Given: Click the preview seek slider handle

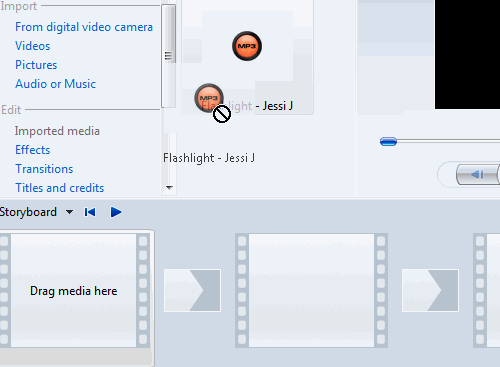Looking at the screenshot, I should pos(388,142).
